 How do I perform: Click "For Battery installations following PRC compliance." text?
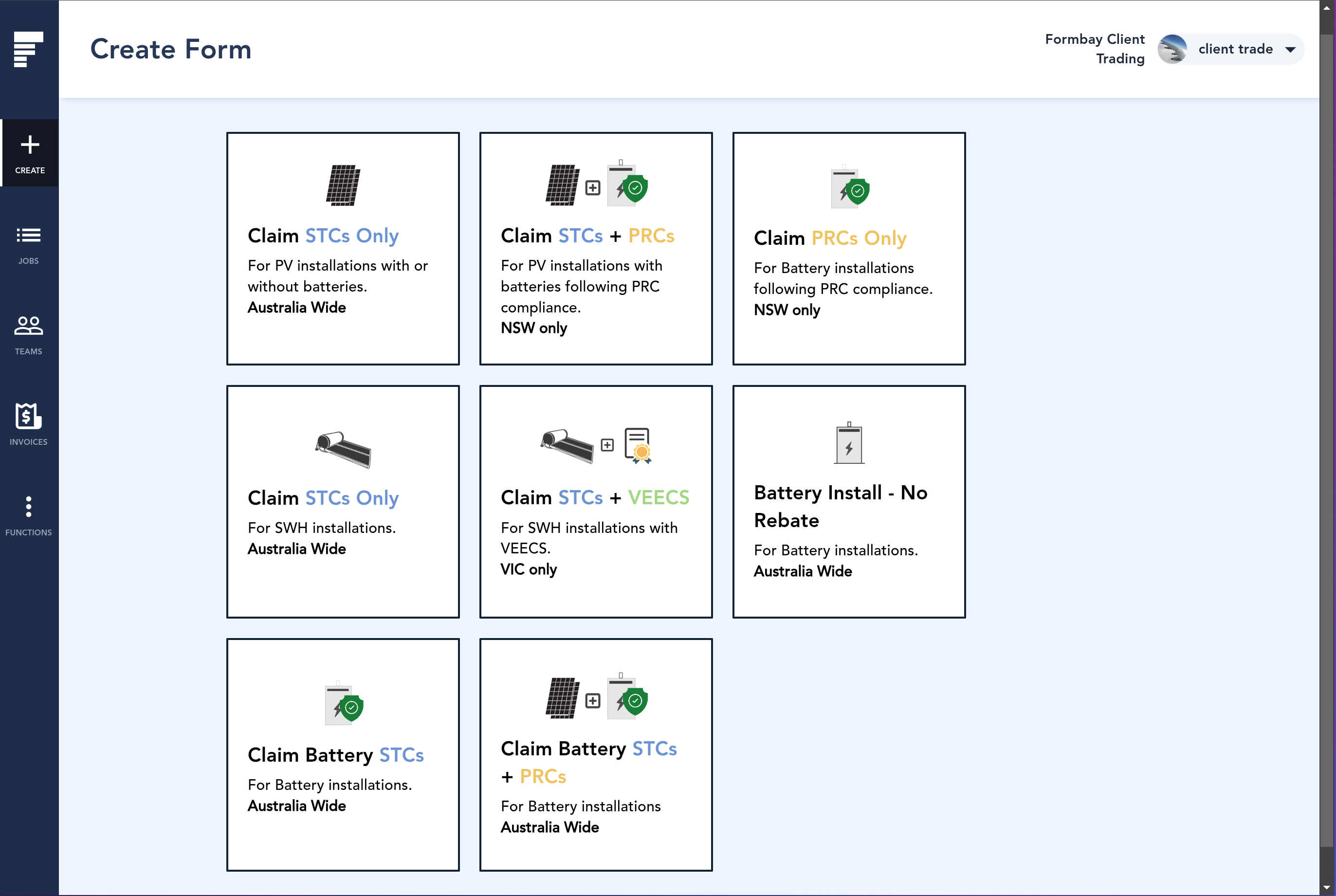(x=843, y=278)
